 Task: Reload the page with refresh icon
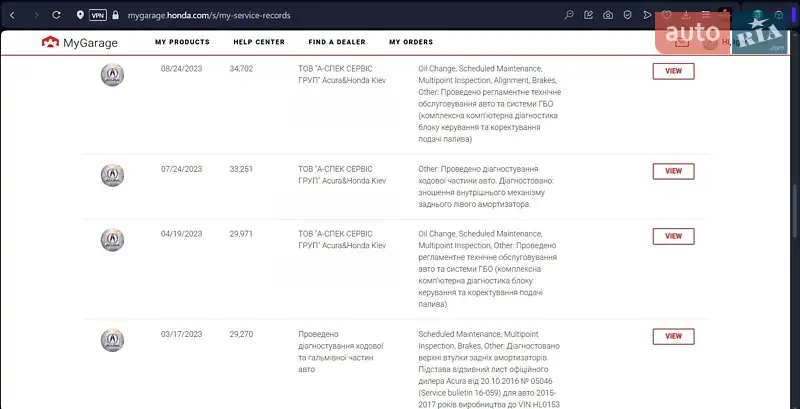(x=57, y=15)
